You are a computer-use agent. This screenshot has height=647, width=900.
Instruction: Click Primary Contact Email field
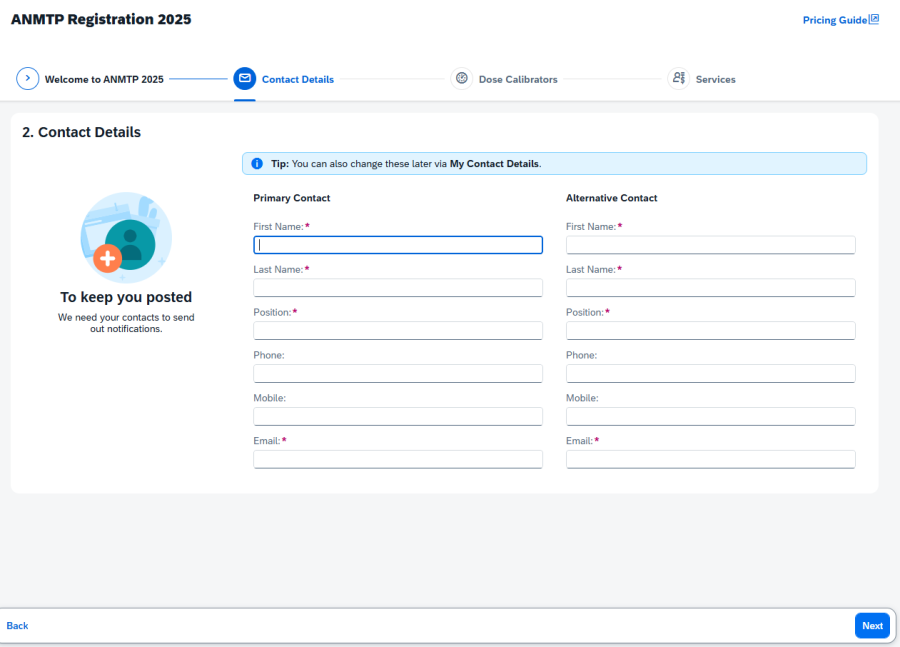pos(398,459)
